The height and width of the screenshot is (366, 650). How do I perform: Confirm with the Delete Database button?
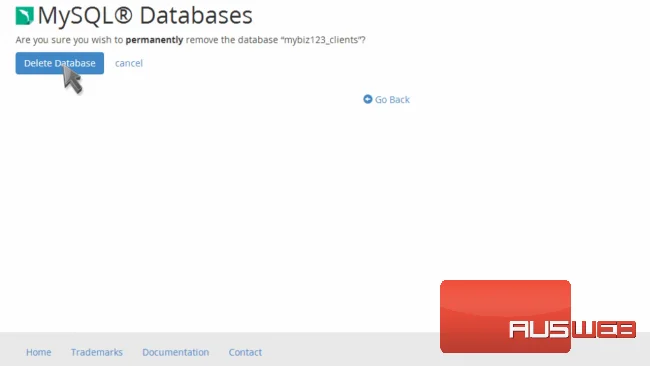click(x=60, y=63)
